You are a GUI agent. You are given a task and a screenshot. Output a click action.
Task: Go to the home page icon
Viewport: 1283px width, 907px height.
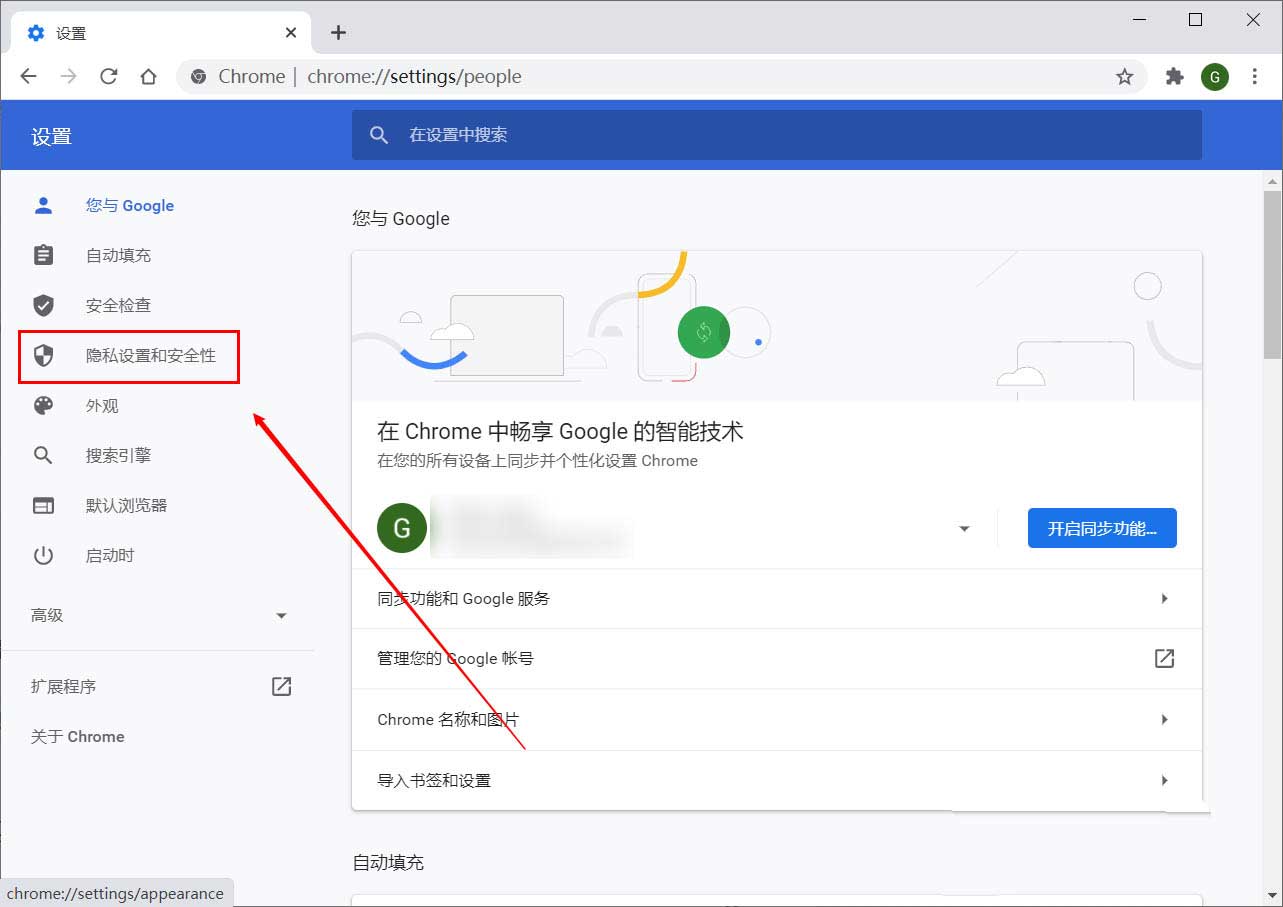click(x=149, y=77)
